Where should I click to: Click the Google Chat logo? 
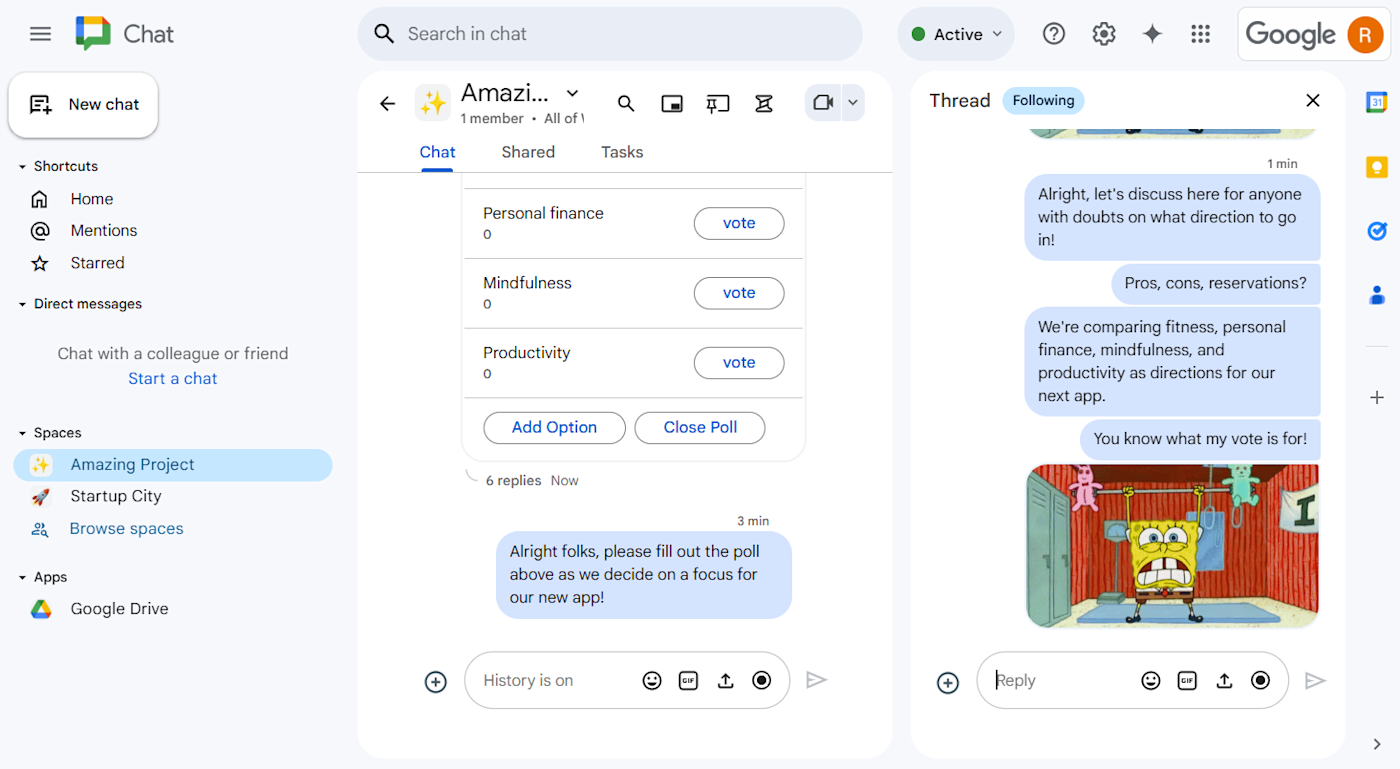(93, 34)
